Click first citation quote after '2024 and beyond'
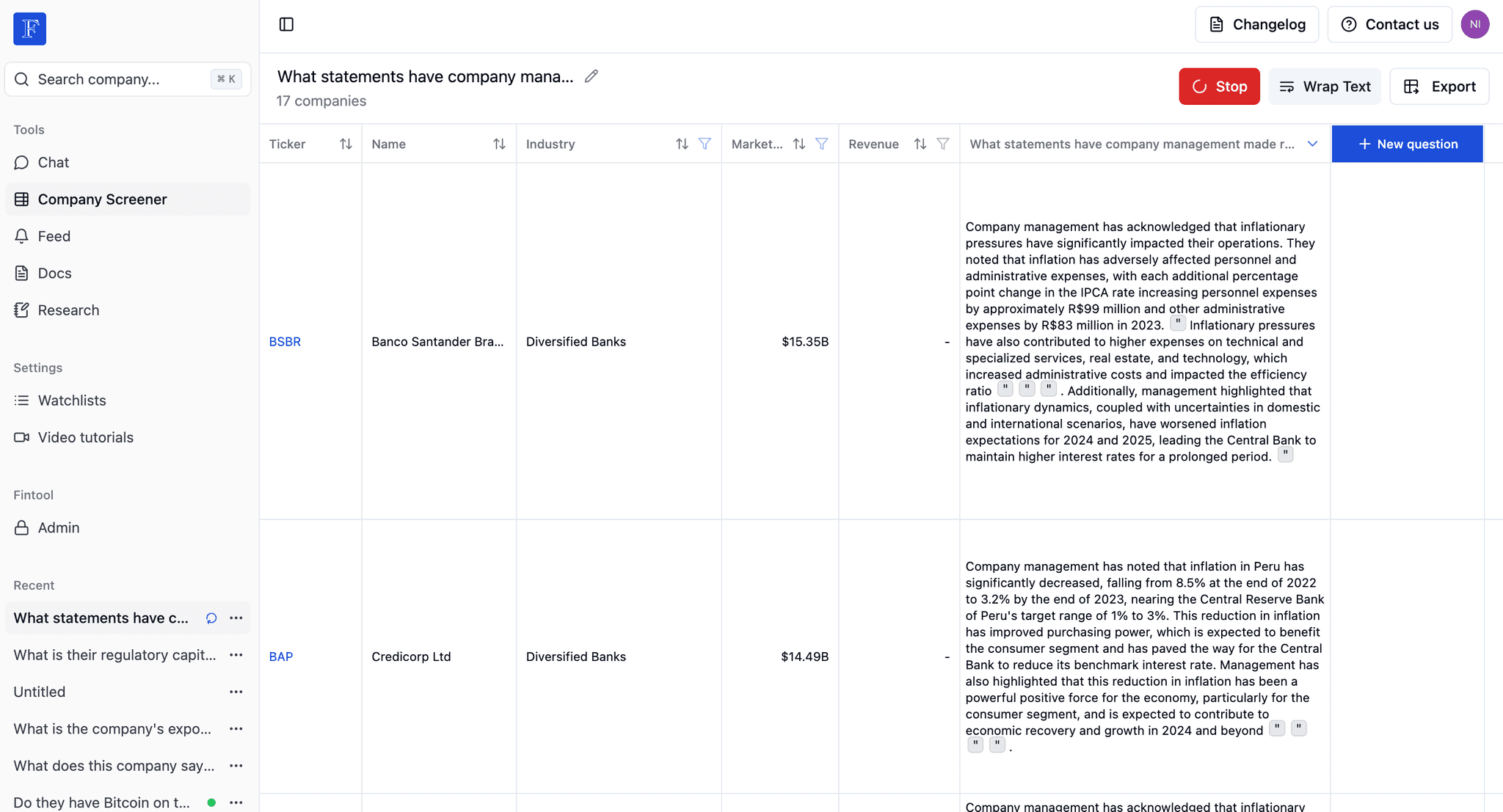 [1278, 728]
